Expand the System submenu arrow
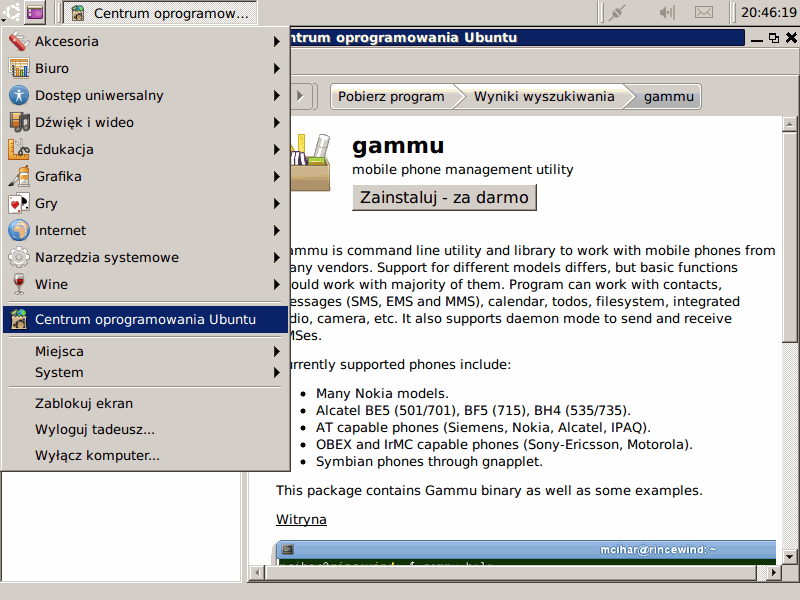The image size is (800, 600). point(276,373)
